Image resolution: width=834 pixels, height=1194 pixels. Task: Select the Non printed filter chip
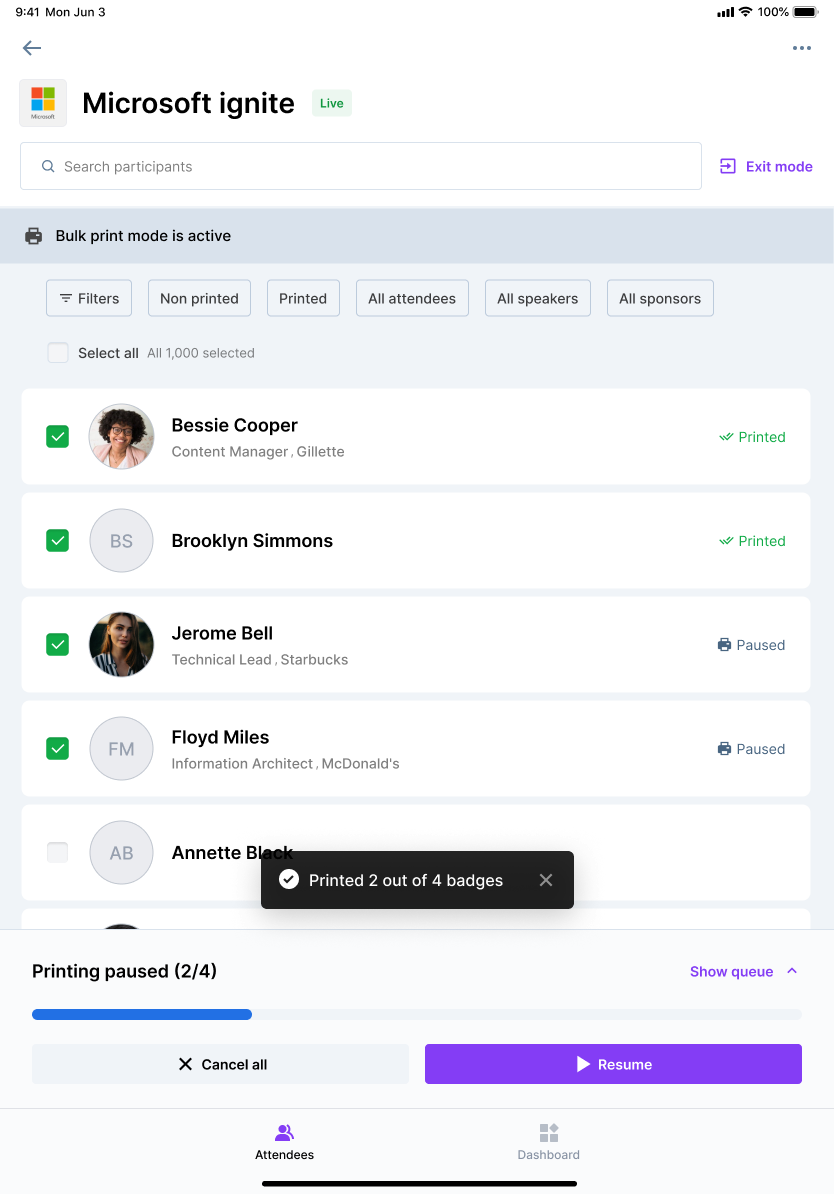coord(200,298)
